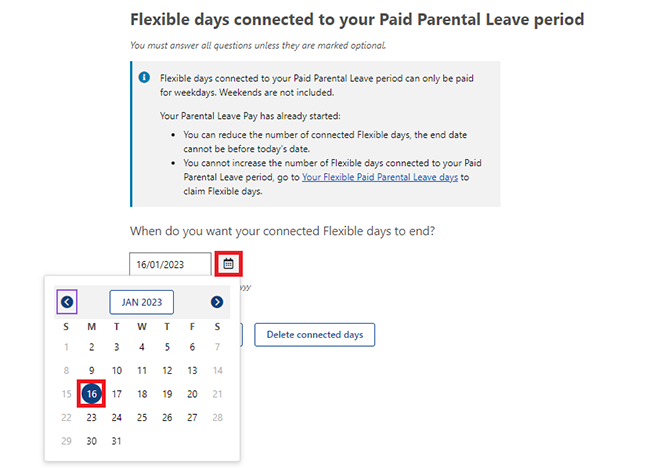The height and width of the screenshot is (468, 650).
Task: Advance to next month with right arrow
Action: click(x=217, y=302)
